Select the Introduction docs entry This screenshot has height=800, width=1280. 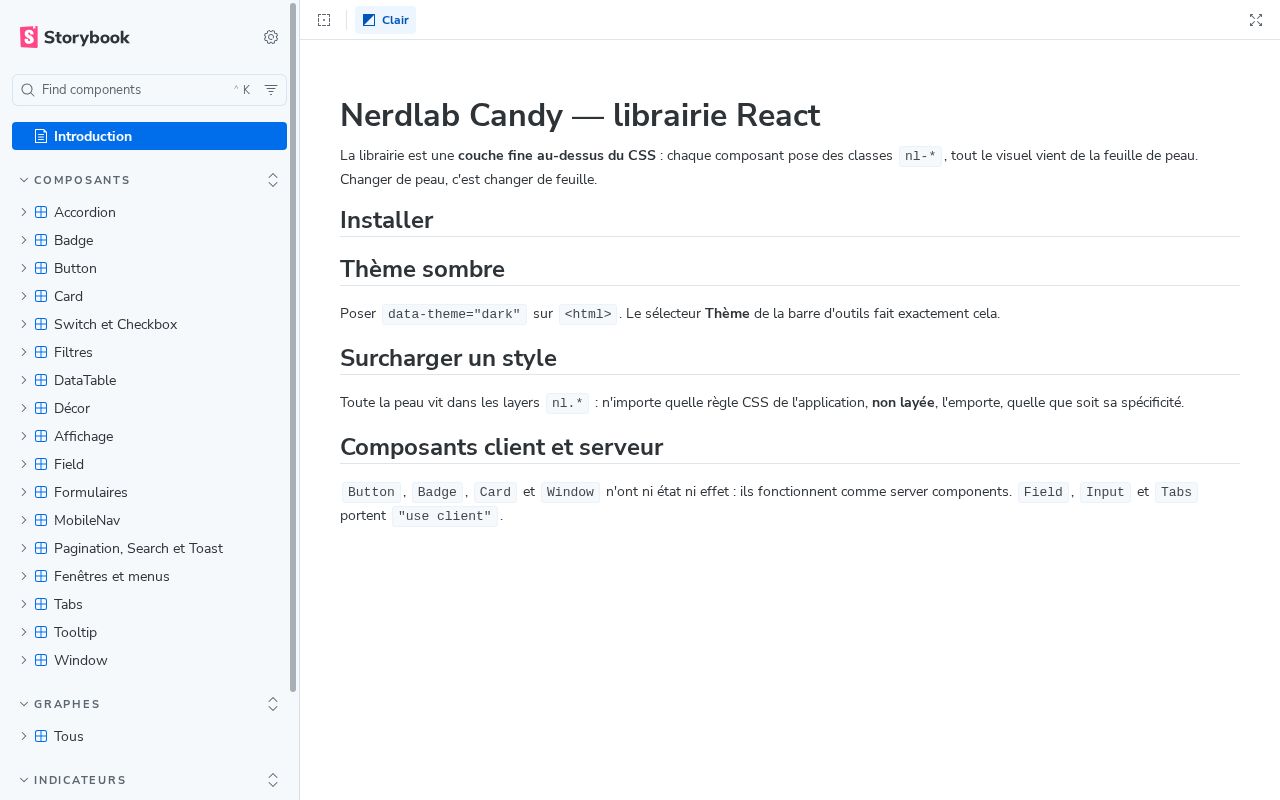pyautogui.click(x=149, y=136)
